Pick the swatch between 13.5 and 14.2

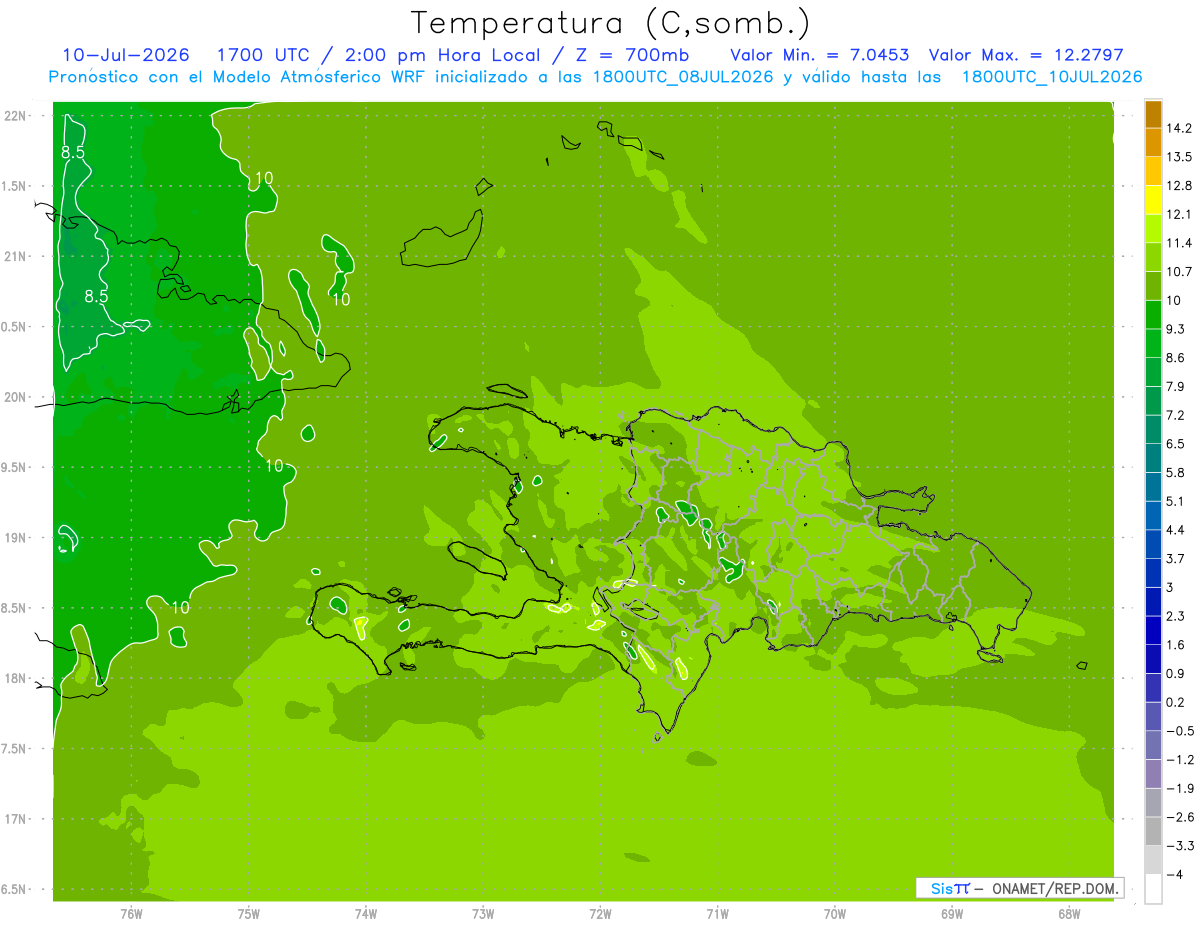1153,142
